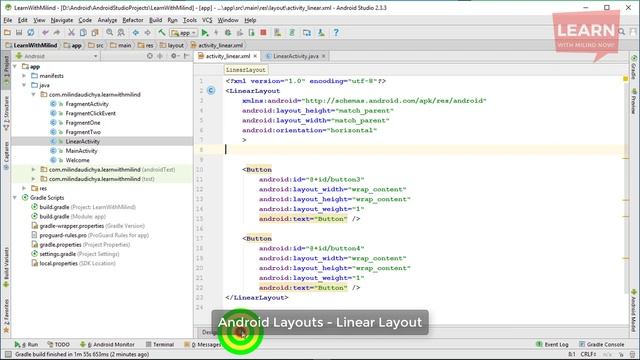Click the Find magnifier icon
640x360 pixels.
(109, 33)
